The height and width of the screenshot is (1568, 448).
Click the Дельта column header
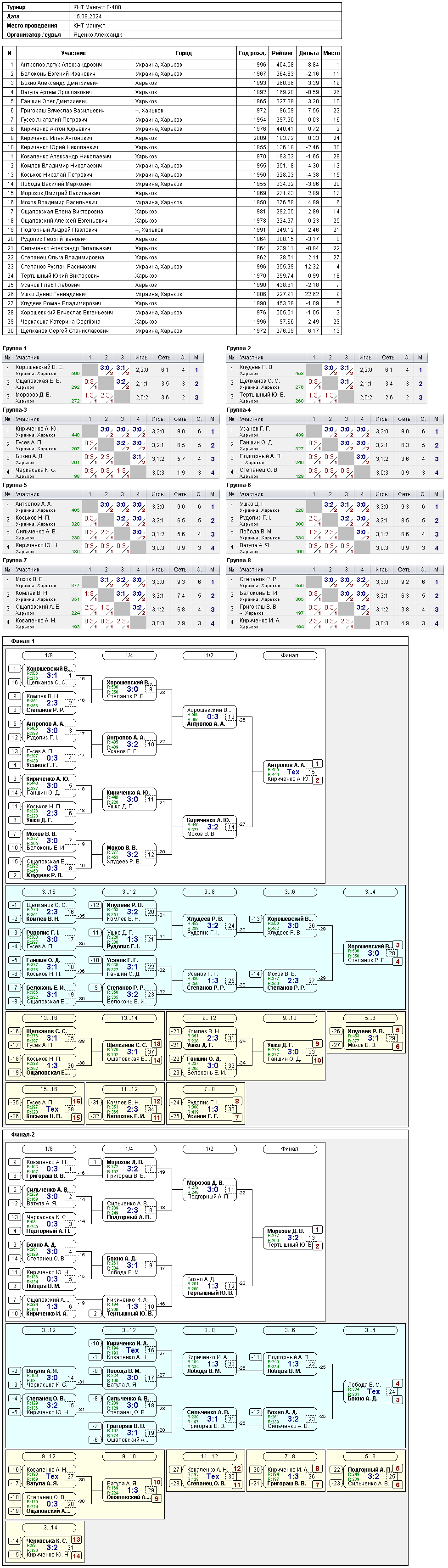308,53
